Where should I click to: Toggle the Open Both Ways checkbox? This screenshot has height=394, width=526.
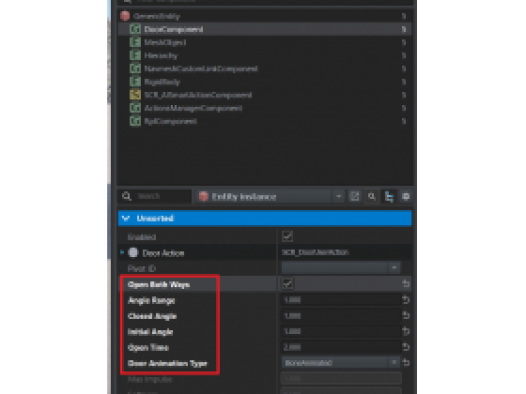pyautogui.click(x=287, y=284)
